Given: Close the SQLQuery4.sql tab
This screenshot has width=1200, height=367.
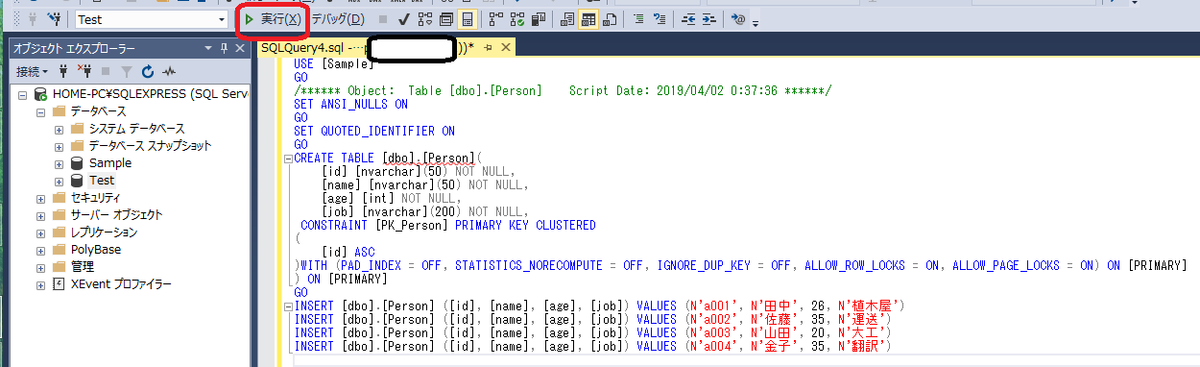Looking at the screenshot, I should click(505, 48).
